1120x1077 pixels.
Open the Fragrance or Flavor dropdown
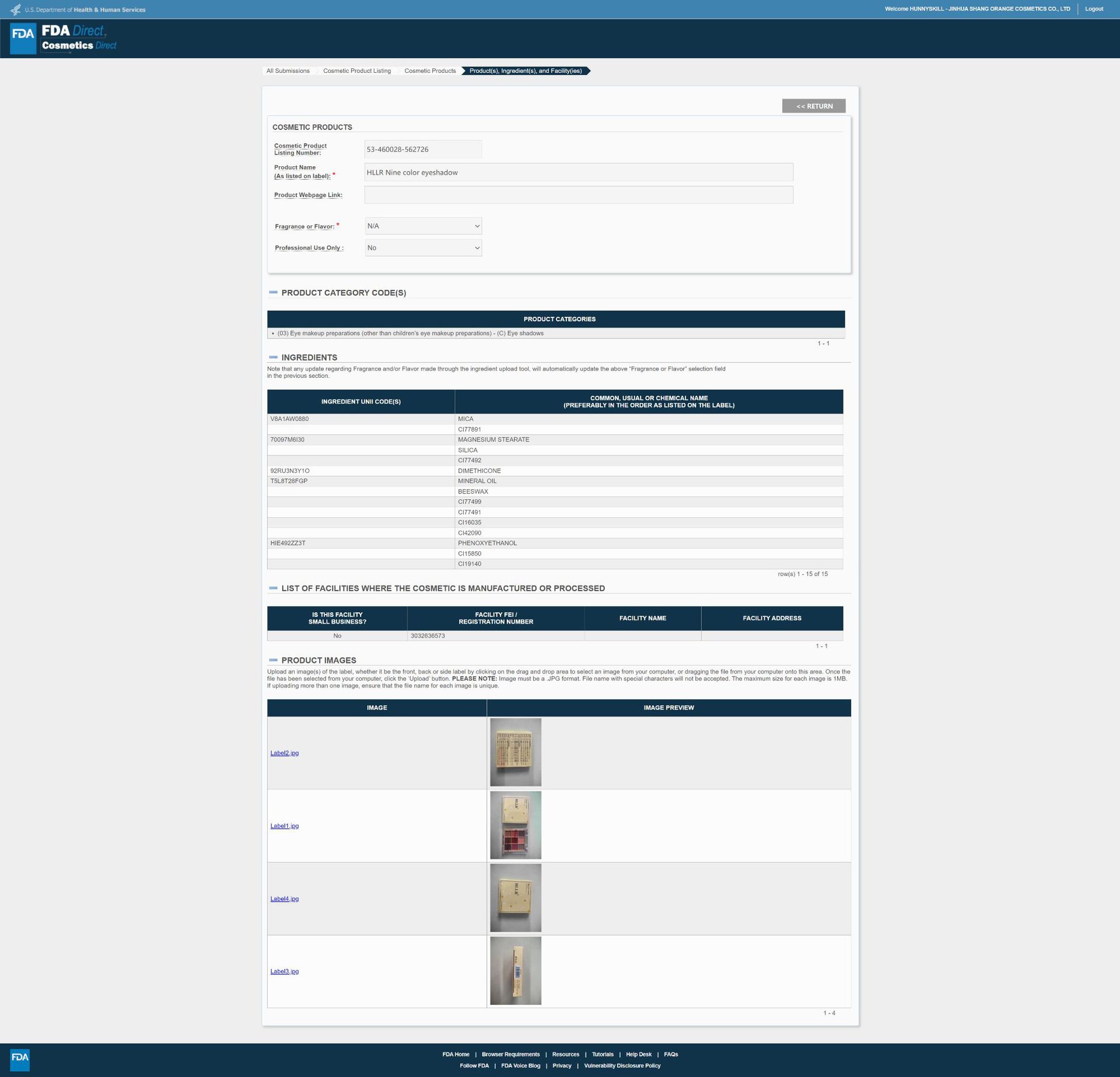423,226
